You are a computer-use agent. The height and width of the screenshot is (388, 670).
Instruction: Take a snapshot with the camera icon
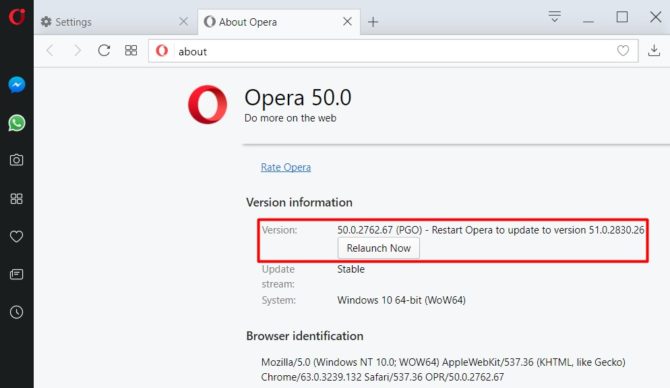coord(17,160)
